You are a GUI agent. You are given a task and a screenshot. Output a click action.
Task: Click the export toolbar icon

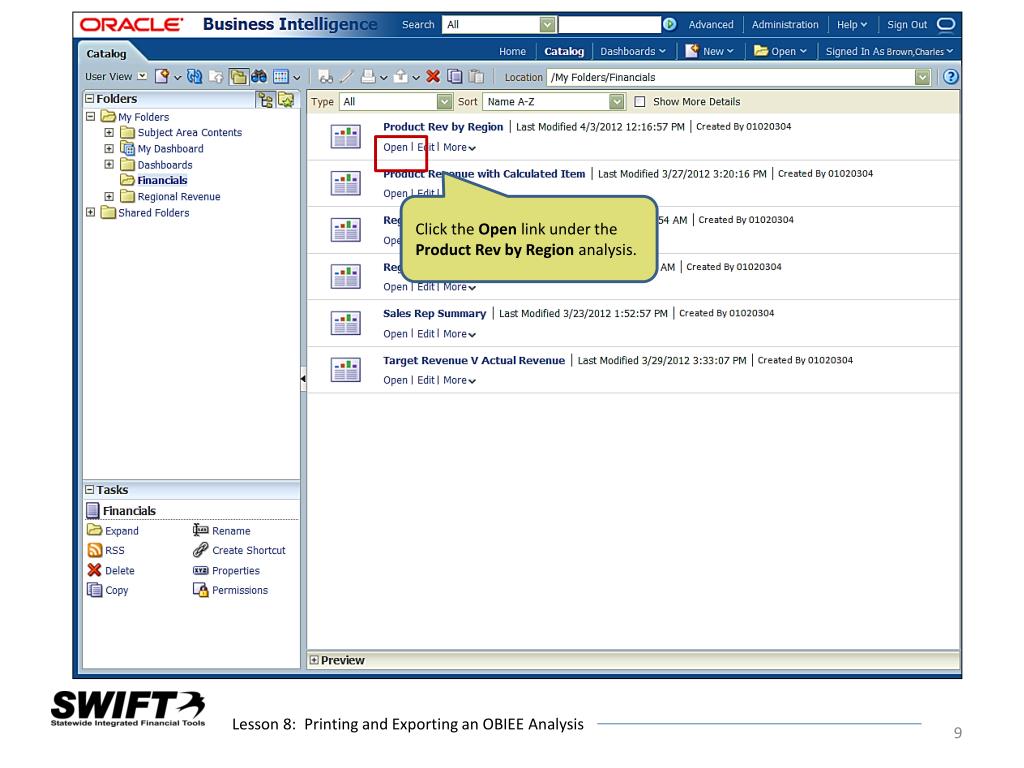click(x=401, y=76)
